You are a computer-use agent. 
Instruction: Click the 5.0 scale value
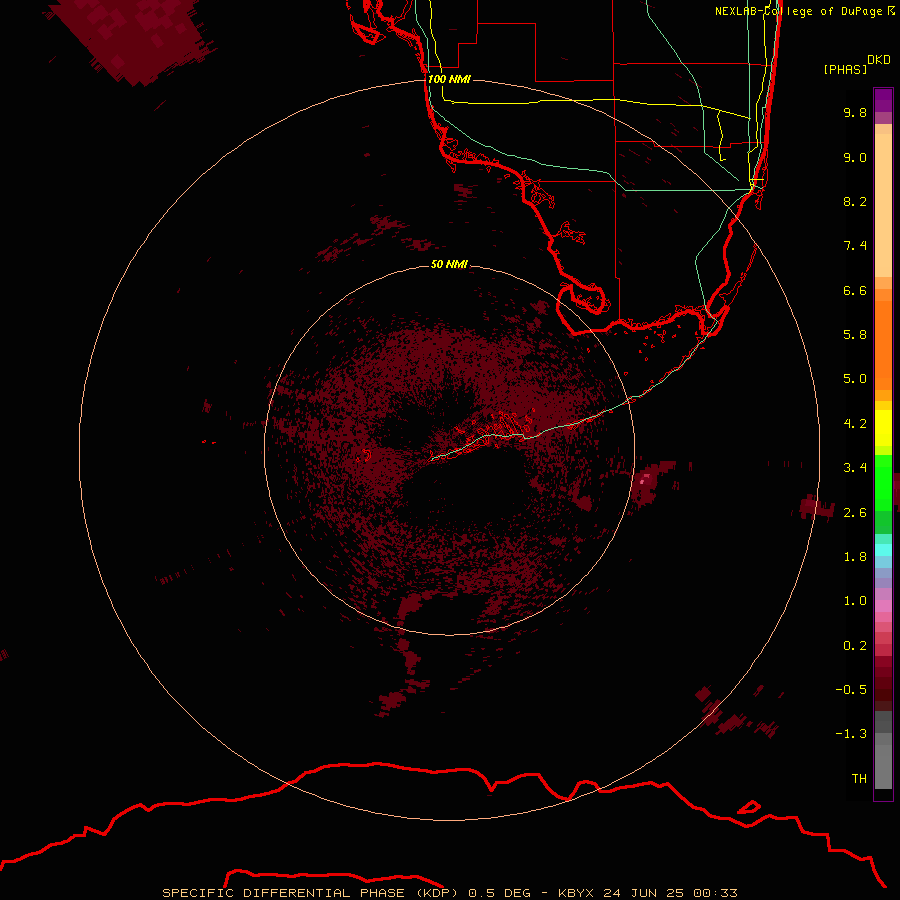(855, 379)
